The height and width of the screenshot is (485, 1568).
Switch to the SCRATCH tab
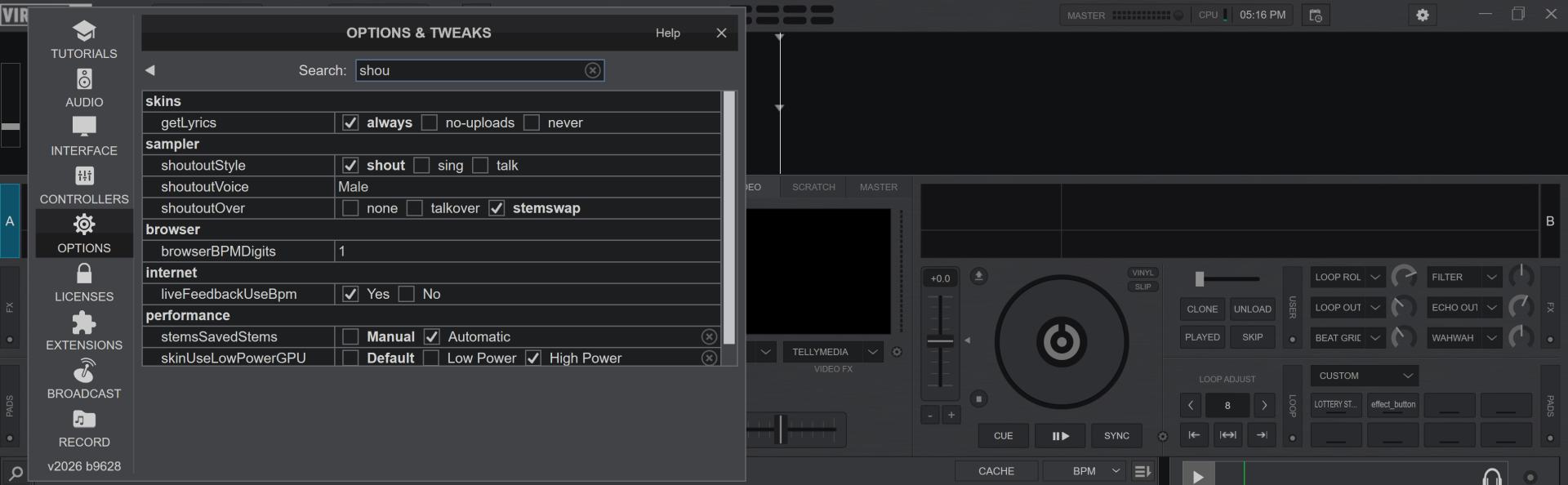coord(813,187)
